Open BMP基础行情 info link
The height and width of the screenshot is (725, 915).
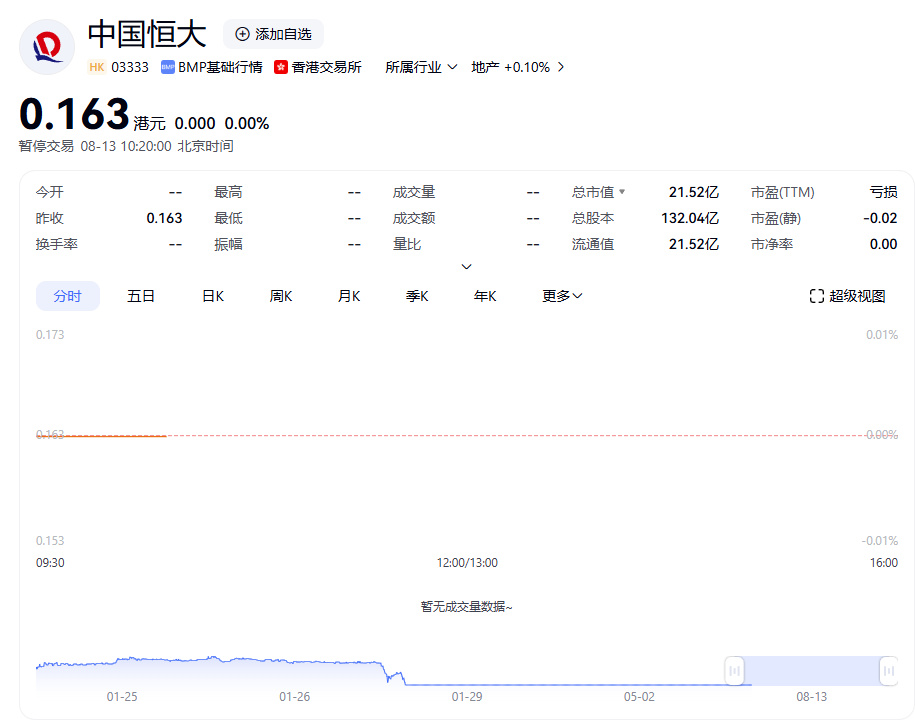coord(212,67)
